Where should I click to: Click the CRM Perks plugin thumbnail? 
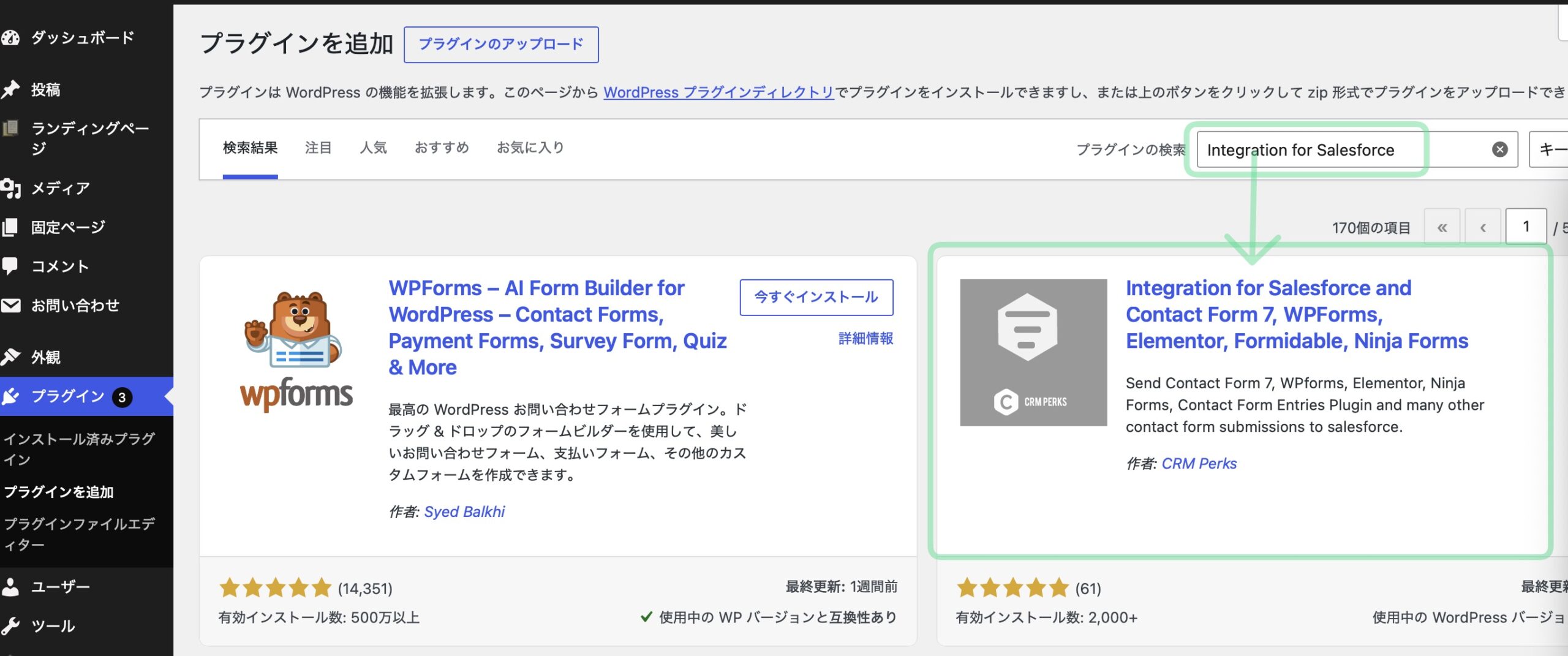[1033, 352]
